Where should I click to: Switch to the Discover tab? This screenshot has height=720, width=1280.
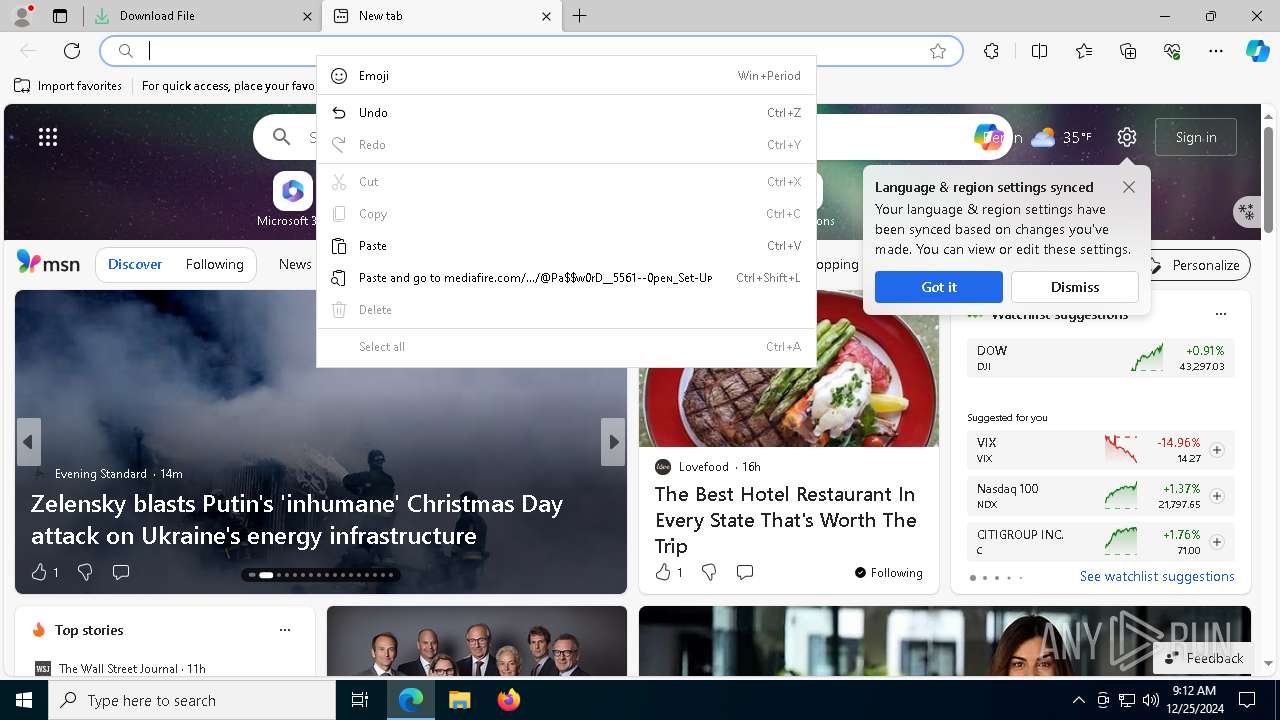click(x=135, y=265)
